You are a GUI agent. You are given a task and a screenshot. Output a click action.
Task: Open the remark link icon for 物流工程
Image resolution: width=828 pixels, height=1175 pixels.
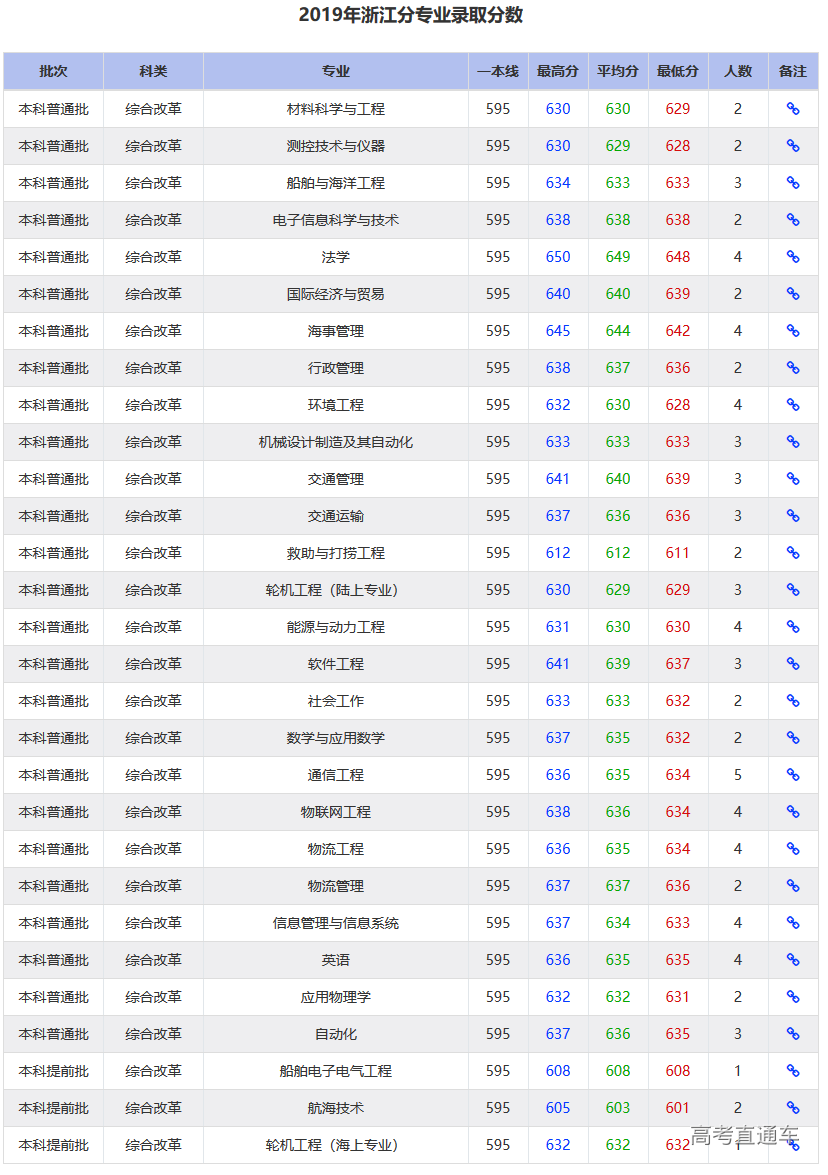point(792,849)
